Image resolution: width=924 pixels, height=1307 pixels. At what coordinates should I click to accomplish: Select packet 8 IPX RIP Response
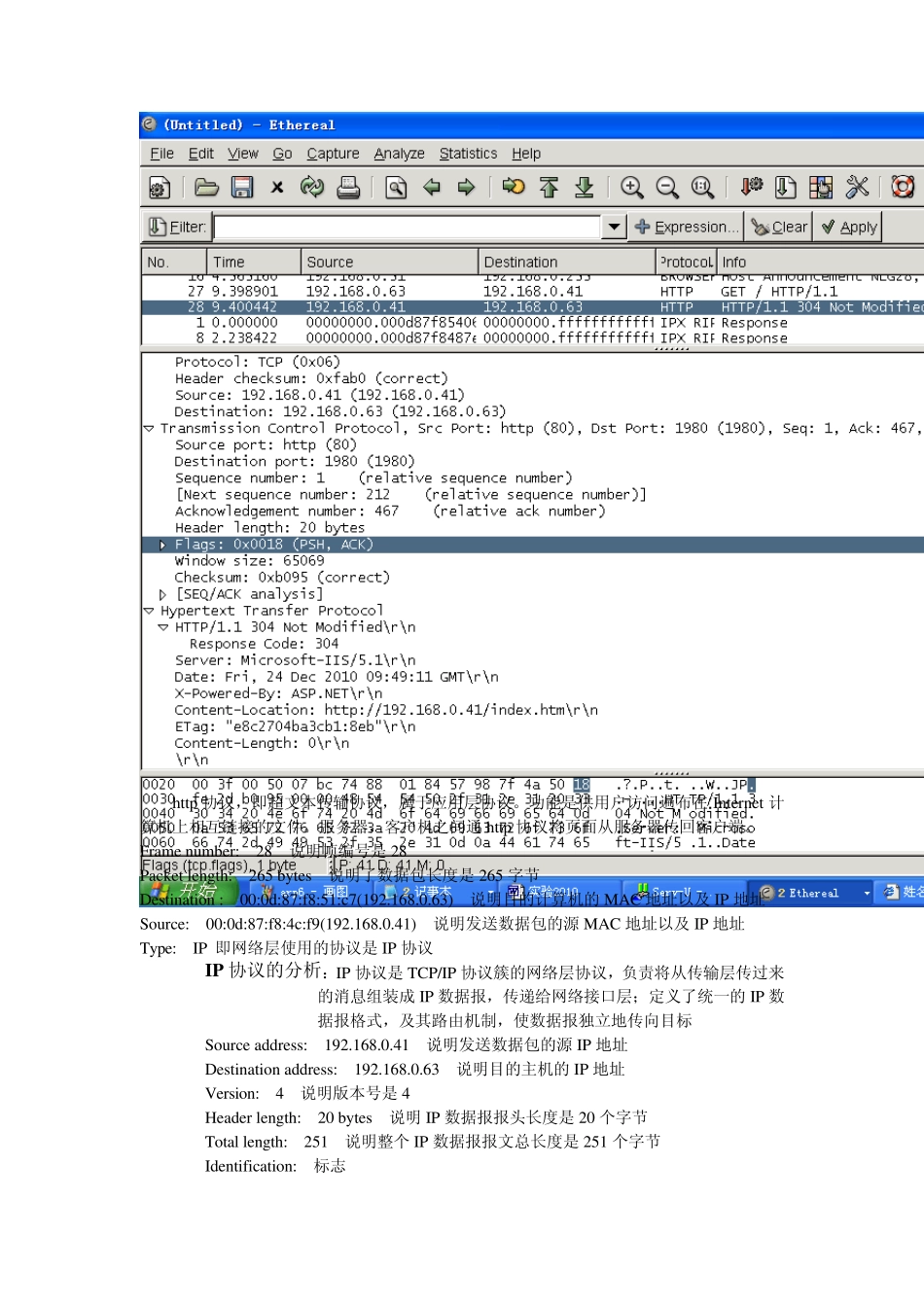pos(533,338)
